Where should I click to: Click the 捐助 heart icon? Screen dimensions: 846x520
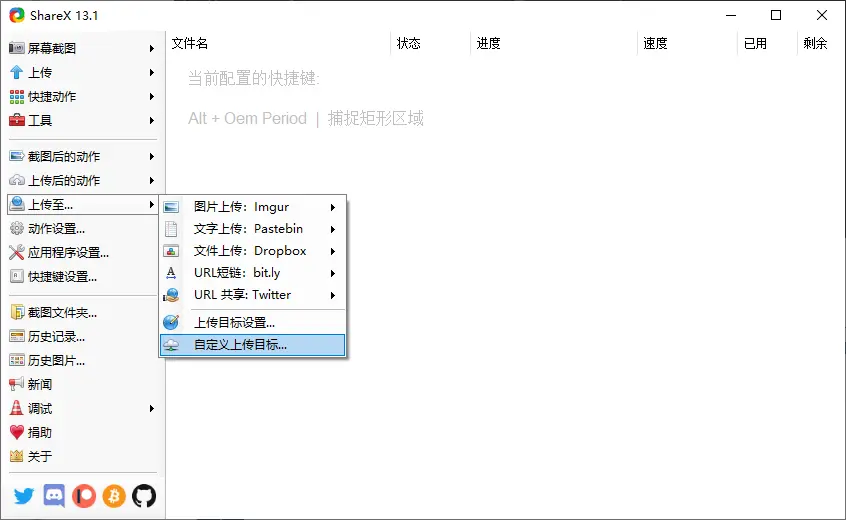17,432
